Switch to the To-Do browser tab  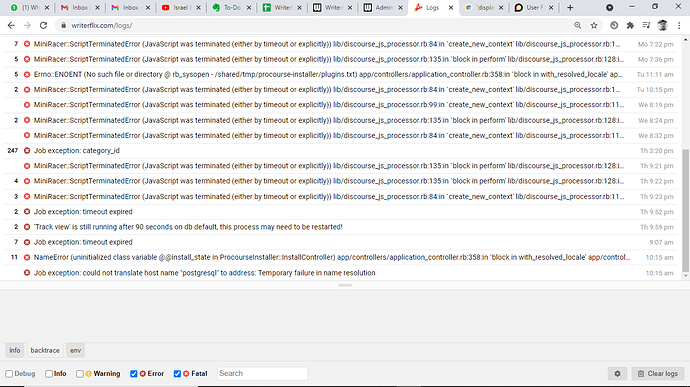[x=231, y=7]
